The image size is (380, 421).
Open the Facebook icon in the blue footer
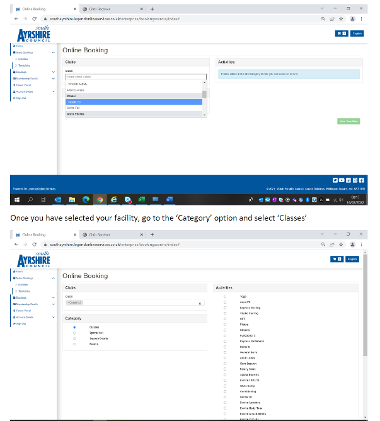tap(361, 180)
